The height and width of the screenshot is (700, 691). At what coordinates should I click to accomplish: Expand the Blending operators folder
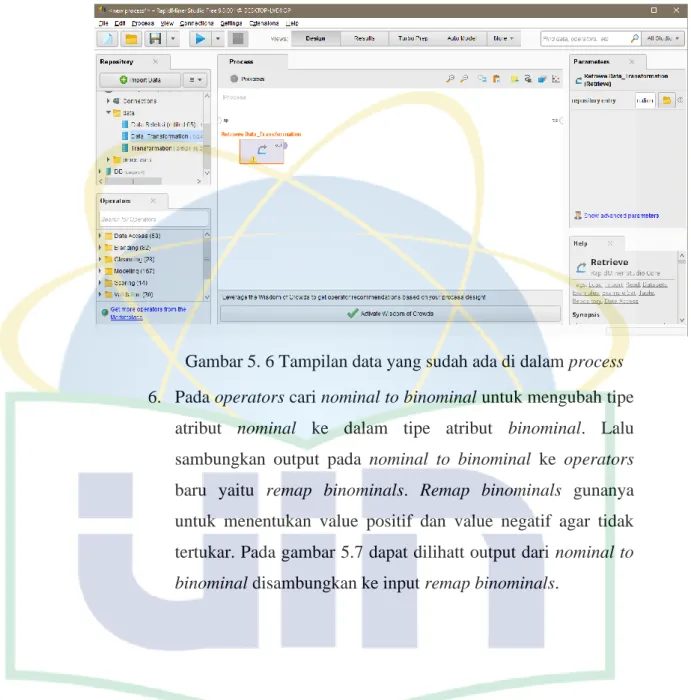tap(100, 247)
